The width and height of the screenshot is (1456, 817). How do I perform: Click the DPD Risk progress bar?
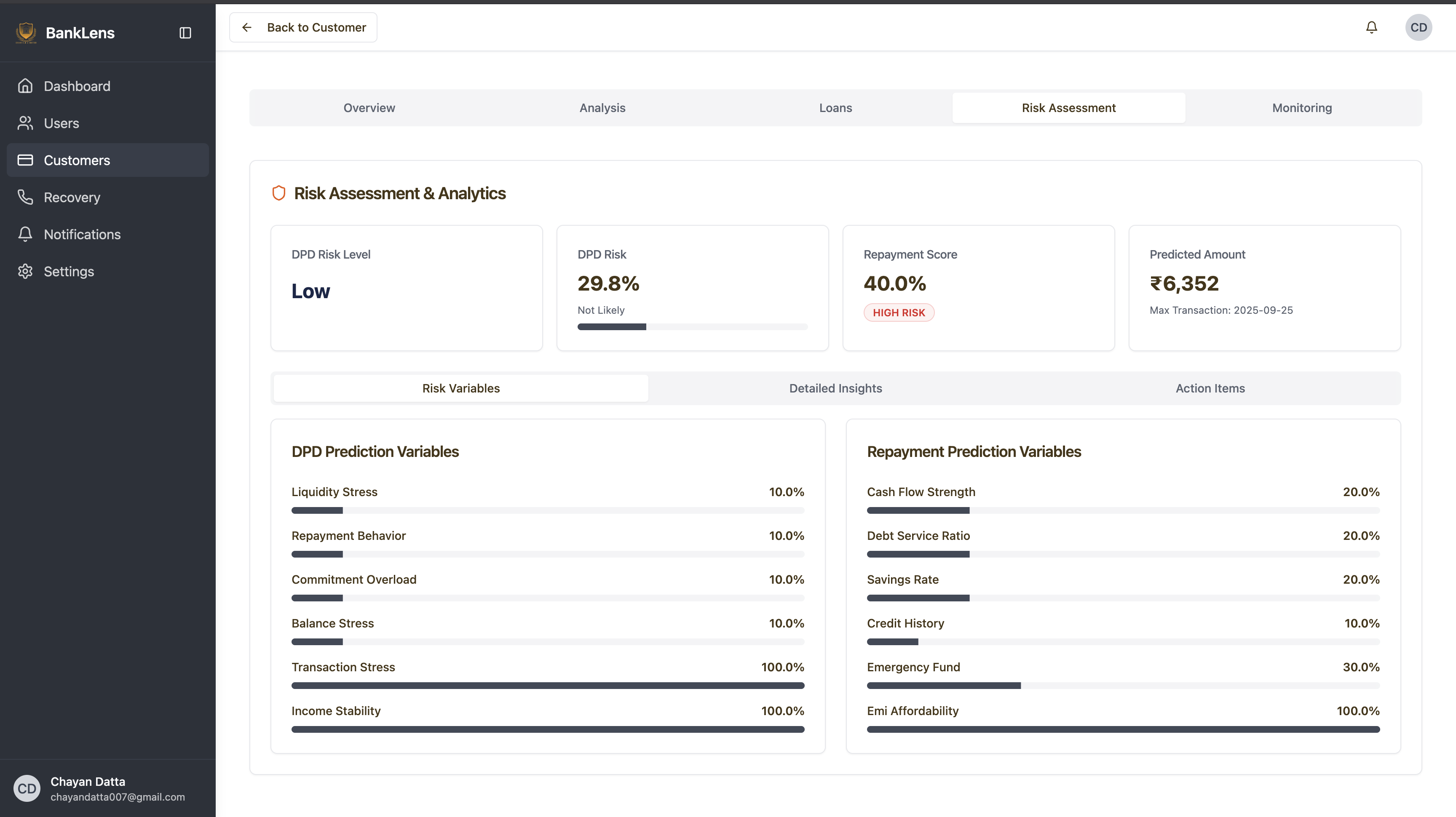point(692,326)
